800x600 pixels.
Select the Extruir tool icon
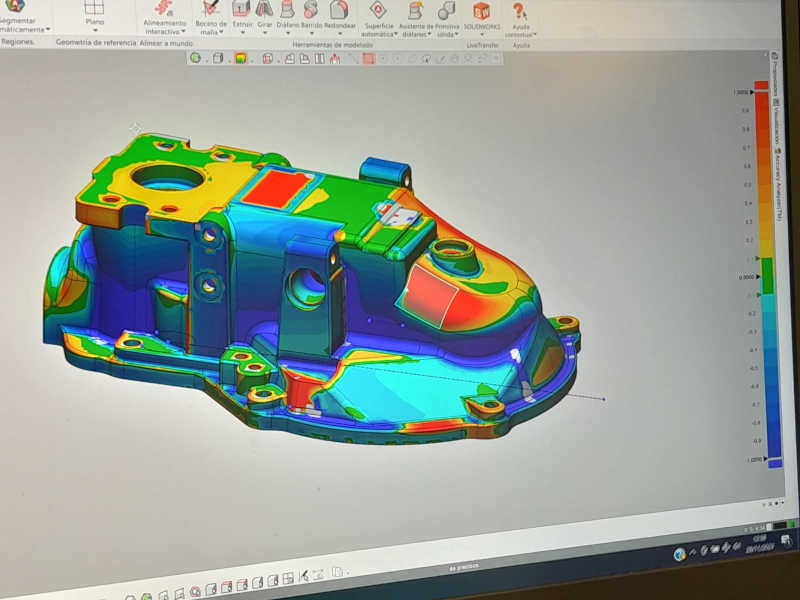[x=241, y=10]
